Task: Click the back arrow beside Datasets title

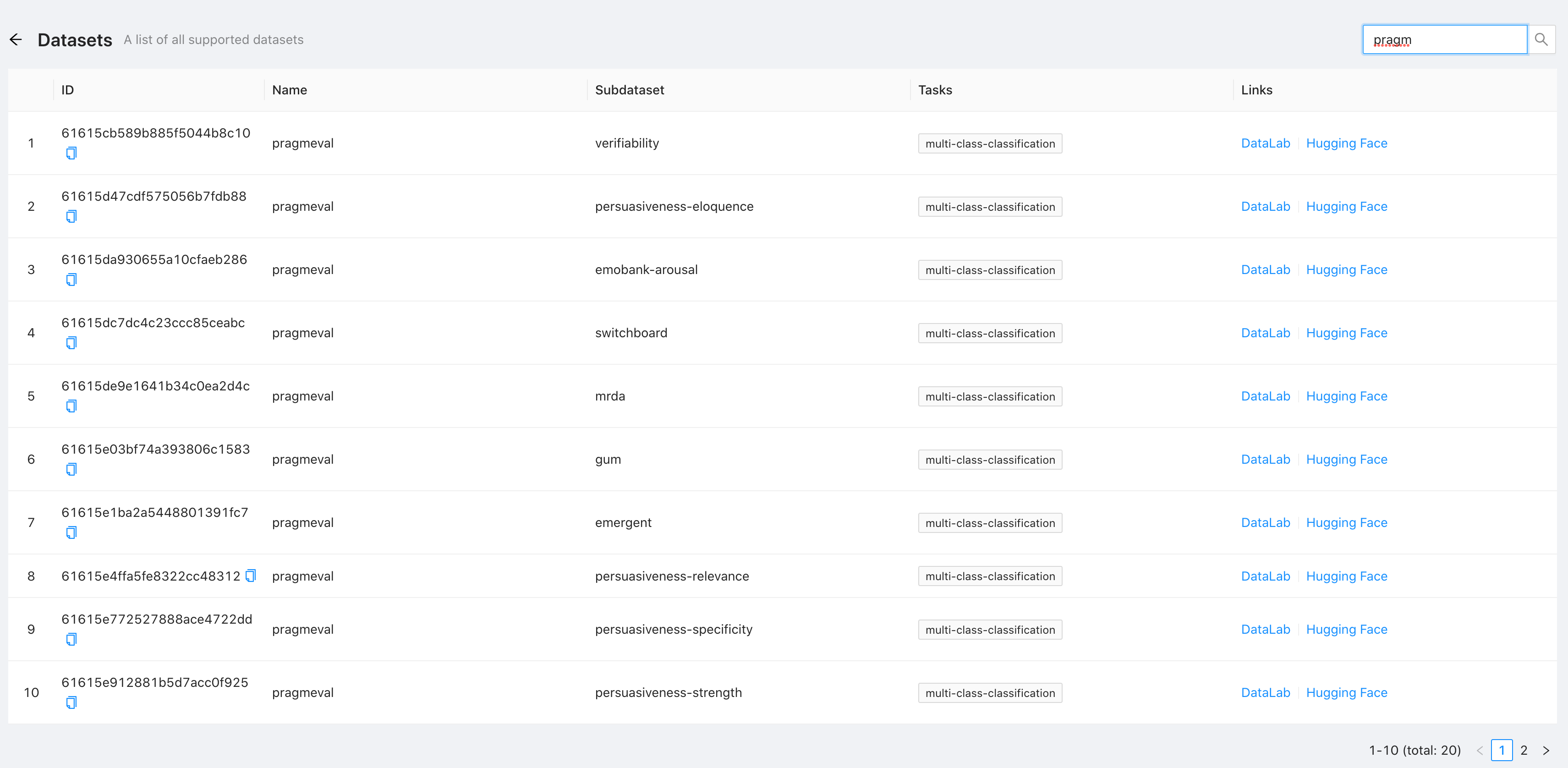Action: (x=15, y=39)
